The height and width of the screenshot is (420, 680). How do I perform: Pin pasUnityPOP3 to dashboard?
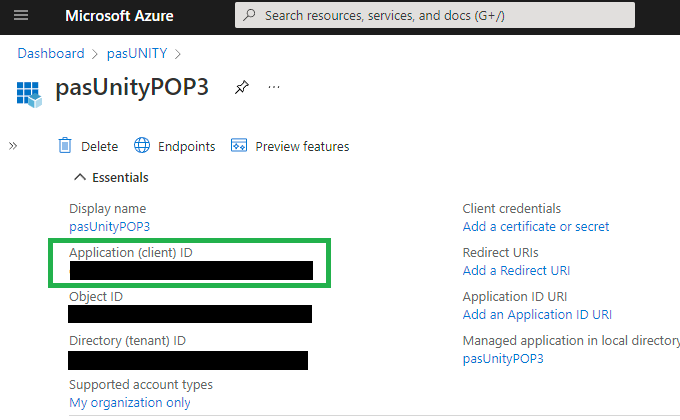tap(242, 87)
